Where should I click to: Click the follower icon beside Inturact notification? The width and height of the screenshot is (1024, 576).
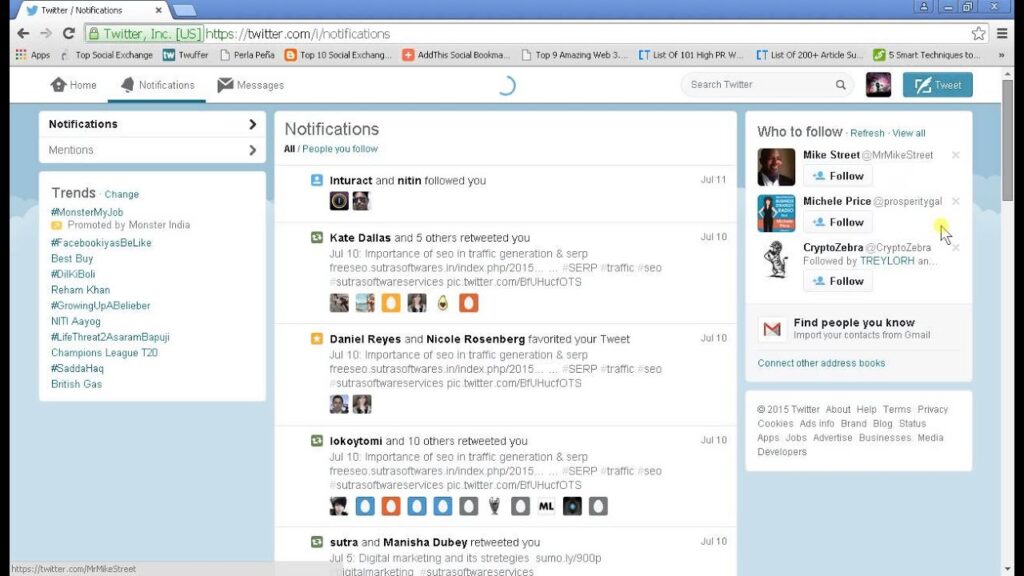pyautogui.click(x=317, y=180)
